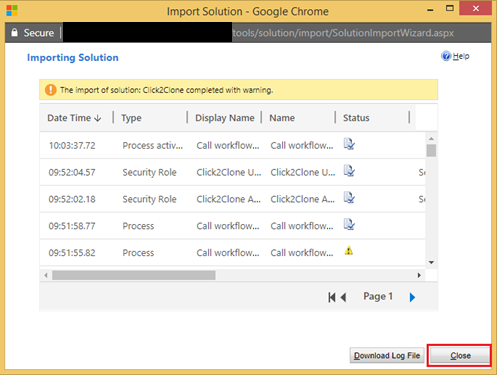
Task: Click yellow warning icon in 09:51:55.82 row
Action: click(349, 251)
